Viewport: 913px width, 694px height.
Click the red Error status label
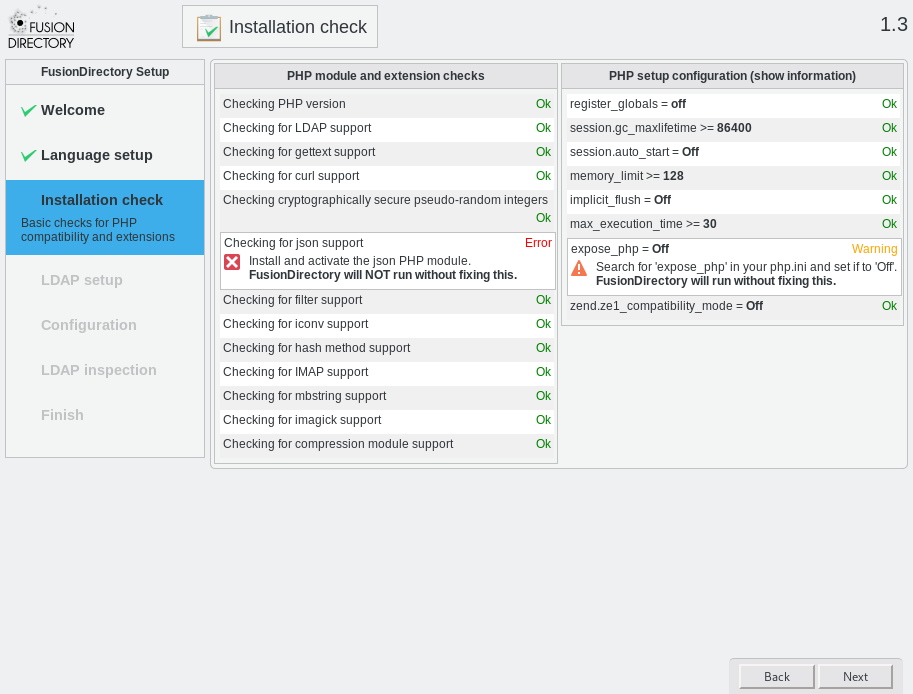coord(538,243)
